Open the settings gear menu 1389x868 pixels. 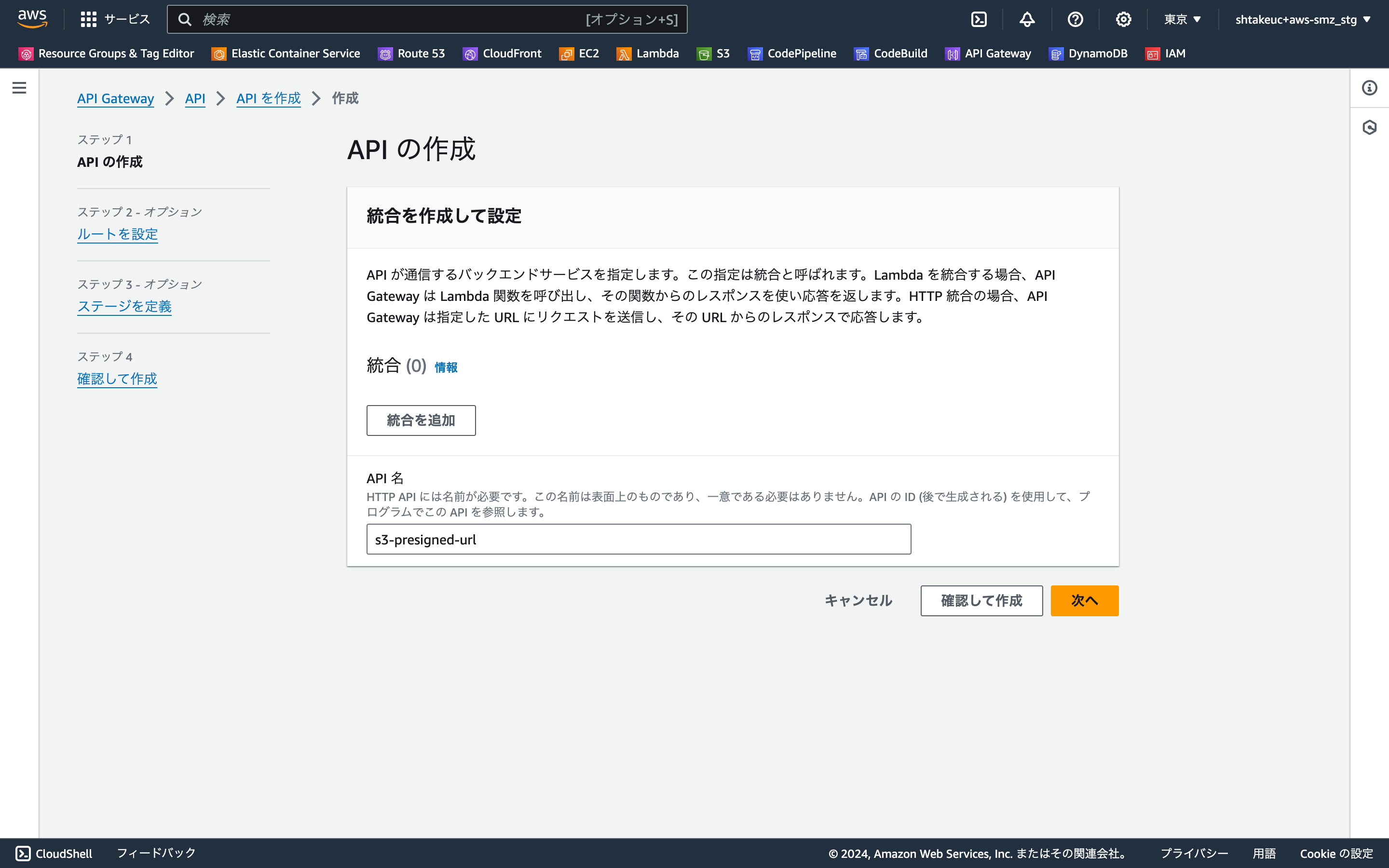point(1123,19)
